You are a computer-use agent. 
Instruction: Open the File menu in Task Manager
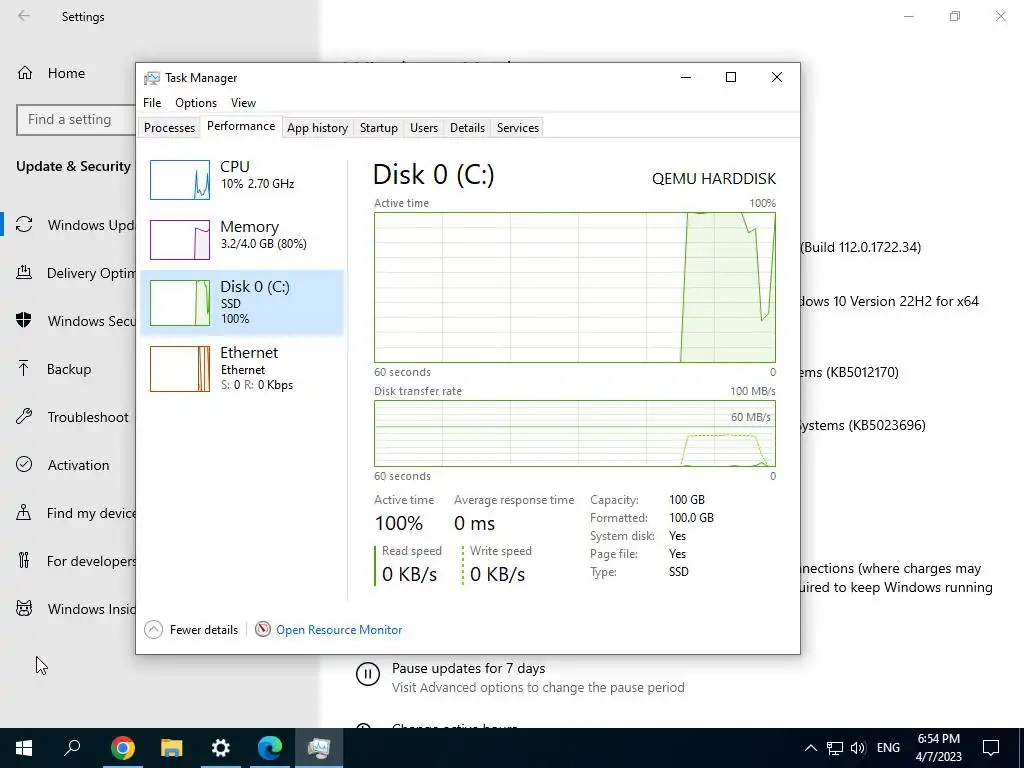click(152, 103)
